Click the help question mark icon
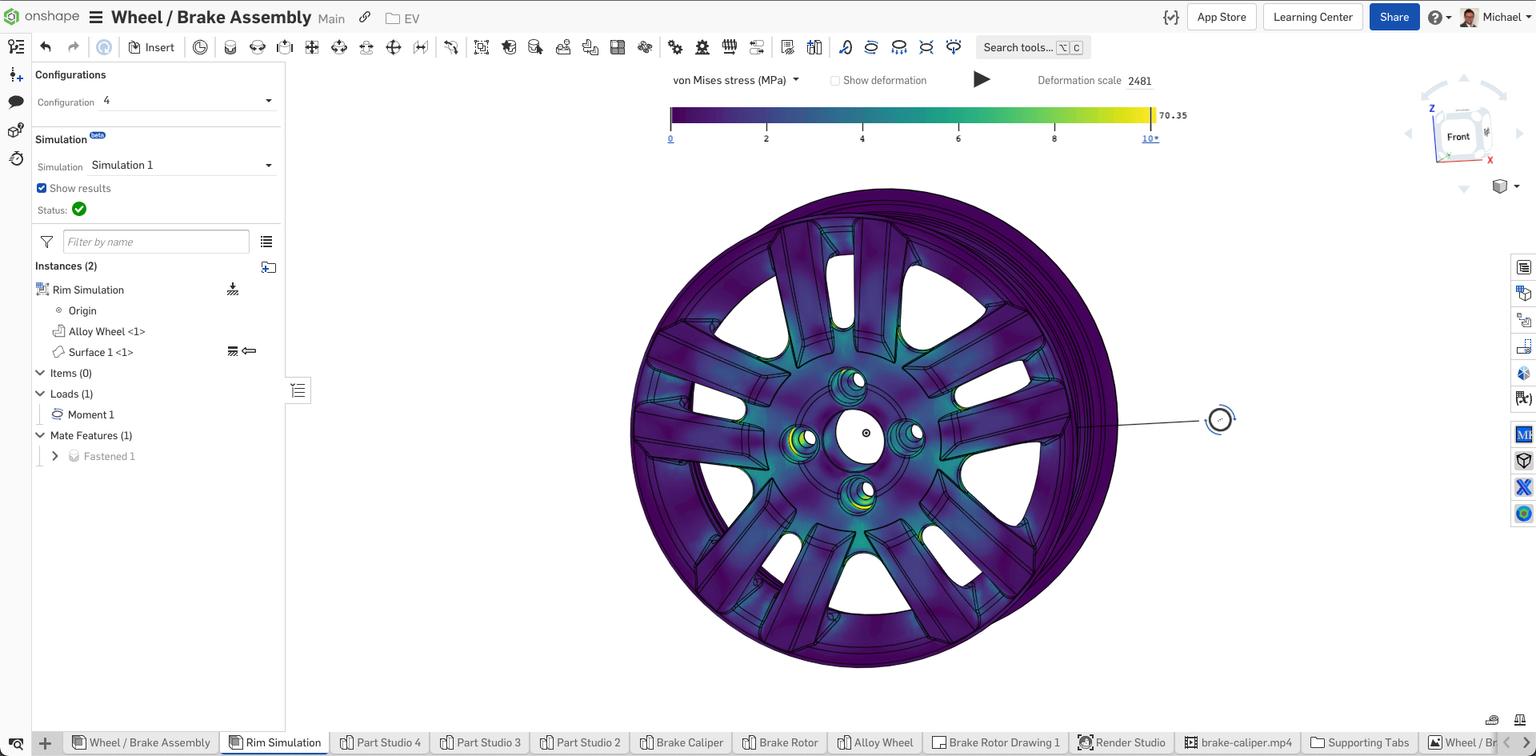Image resolution: width=1536 pixels, height=756 pixels. click(1434, 16)
